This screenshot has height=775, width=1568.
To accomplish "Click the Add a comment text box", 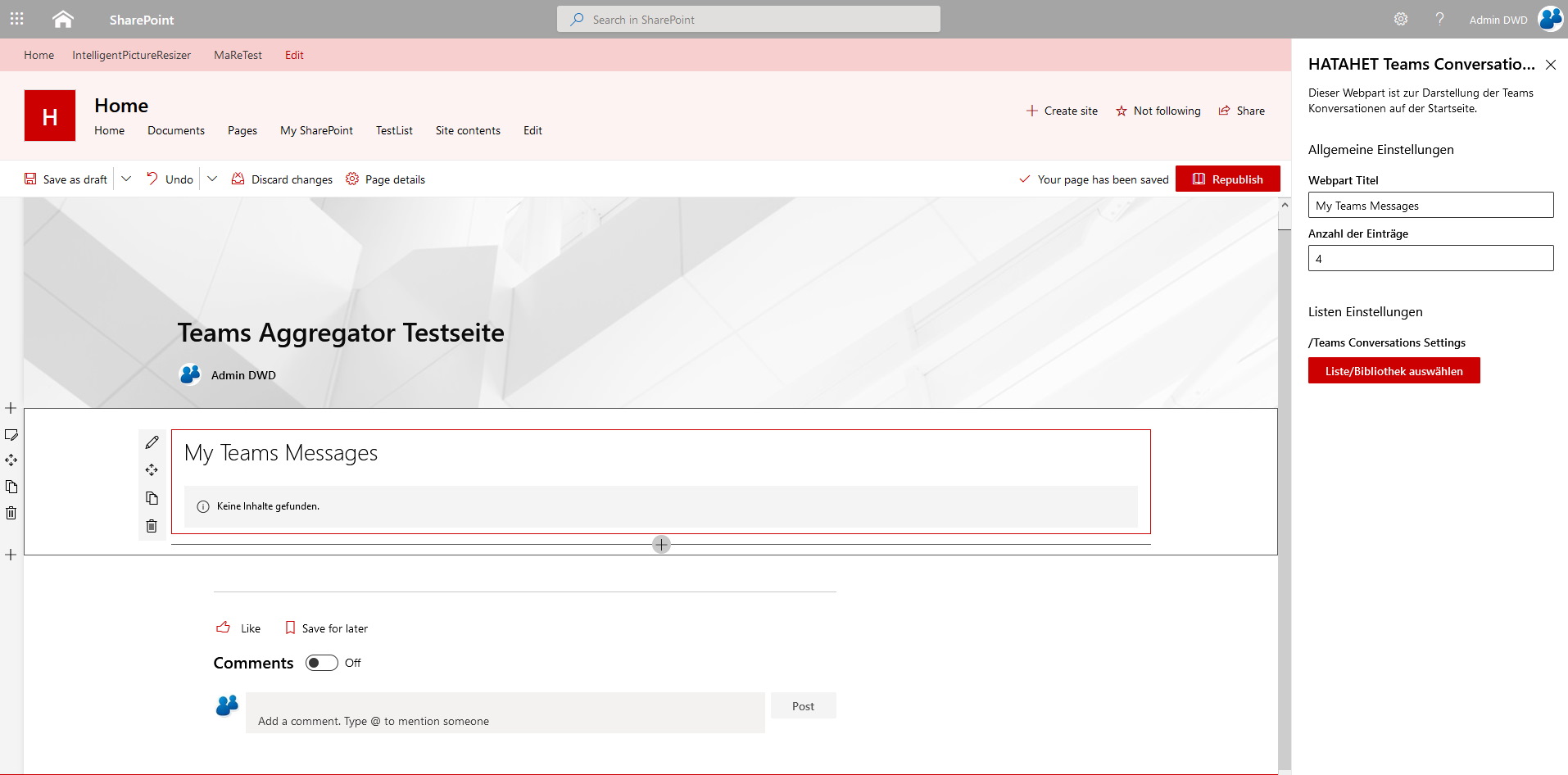I will (x=505, y=713).
